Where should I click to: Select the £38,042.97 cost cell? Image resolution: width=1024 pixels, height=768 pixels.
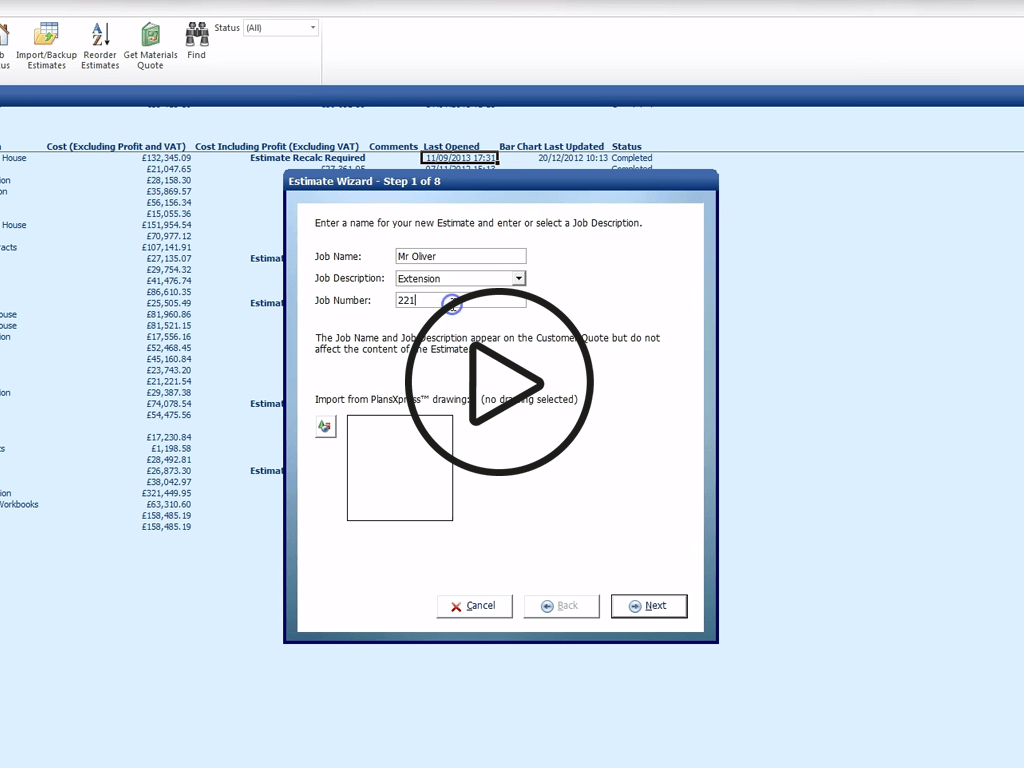168,482
